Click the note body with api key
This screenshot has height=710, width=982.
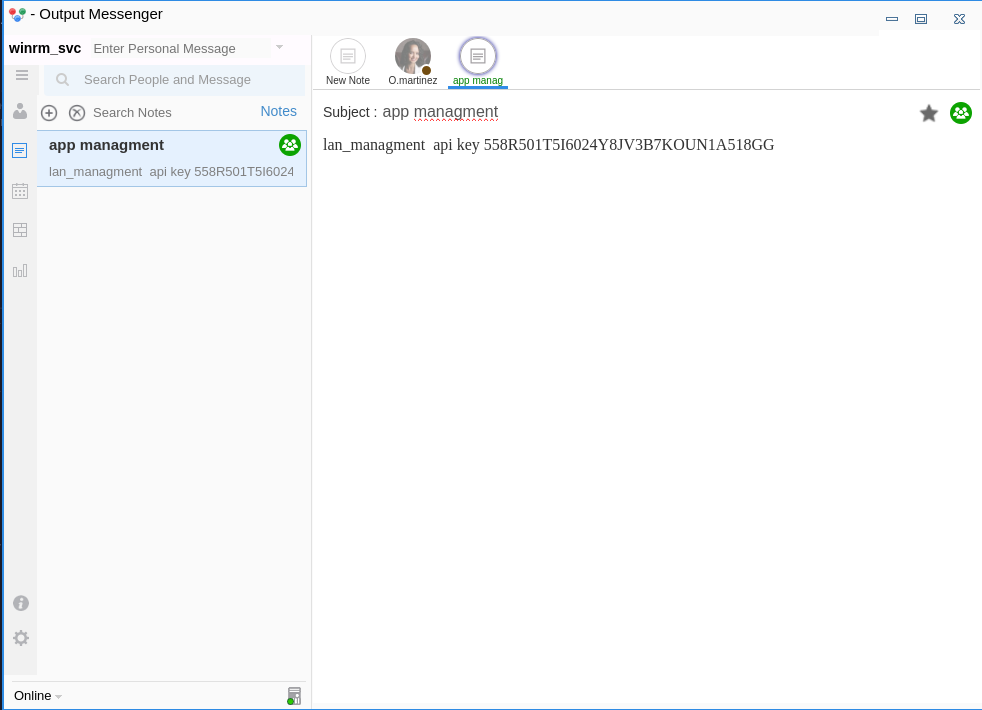549,145
